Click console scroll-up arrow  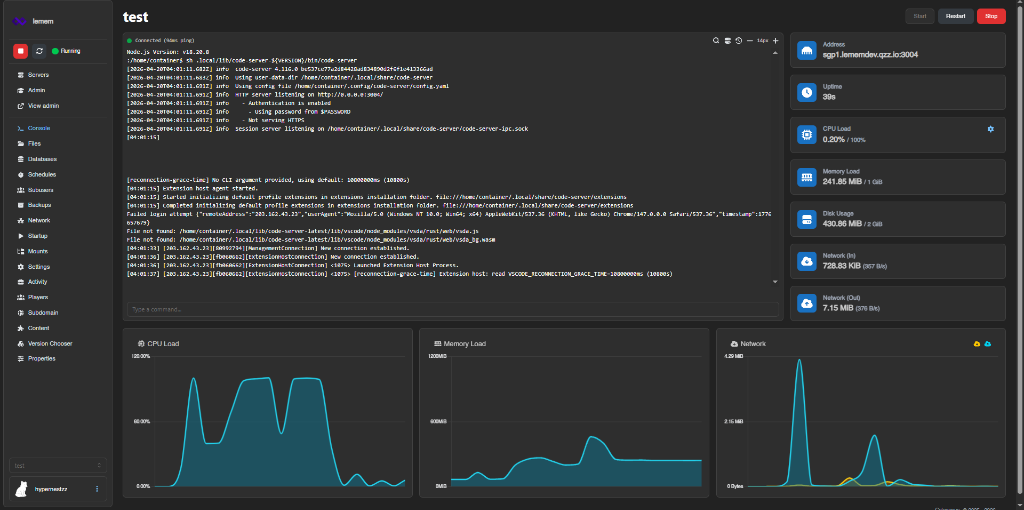coord(775,52)
